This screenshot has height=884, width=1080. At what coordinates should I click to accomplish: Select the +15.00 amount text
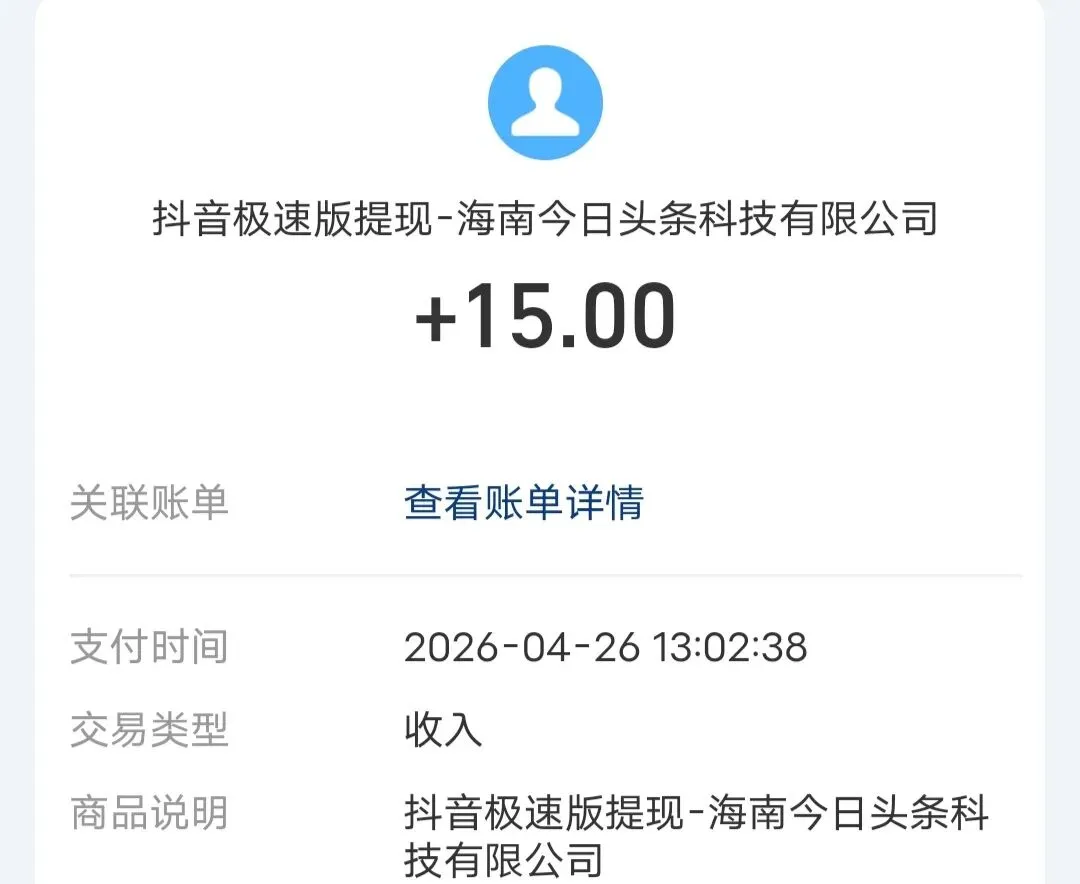pos(545,317)
